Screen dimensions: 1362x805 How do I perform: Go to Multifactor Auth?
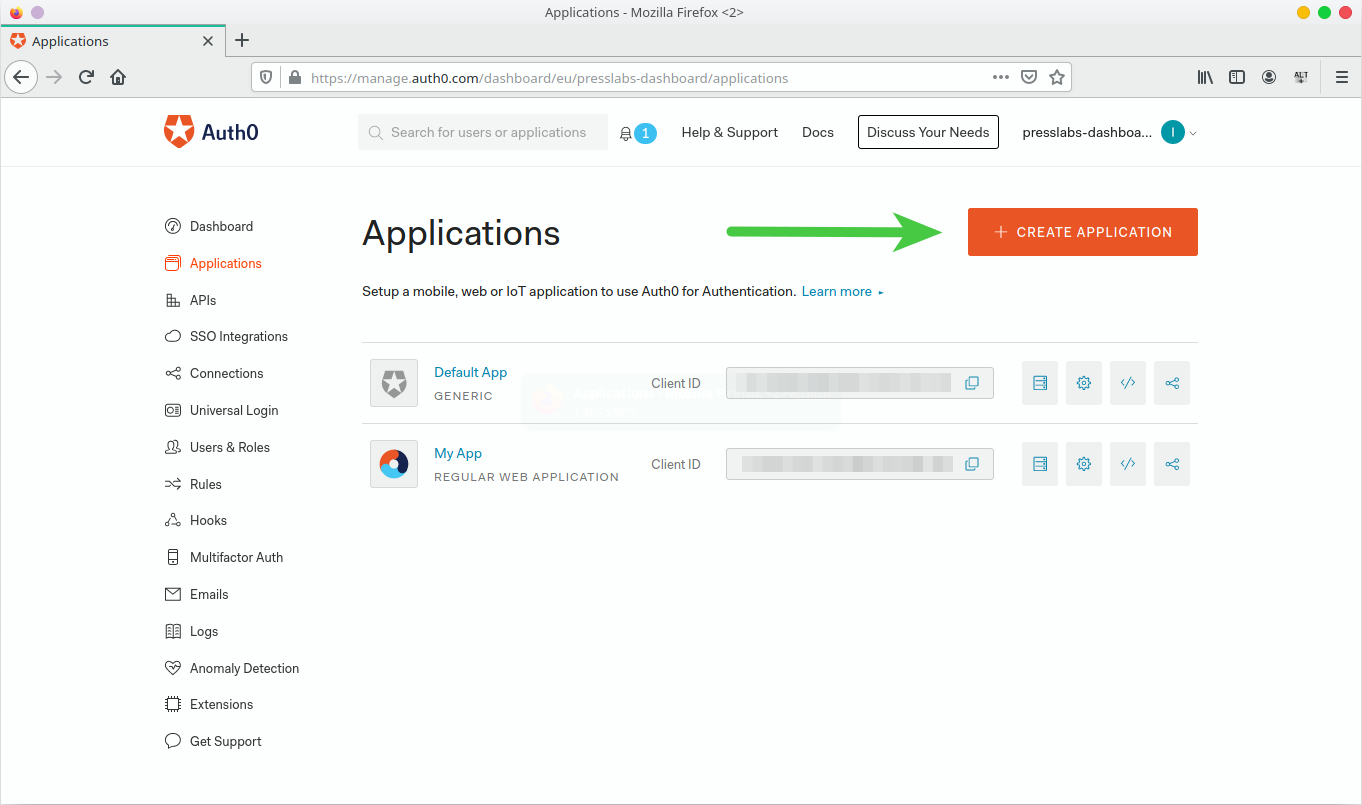tap(236, 557)
